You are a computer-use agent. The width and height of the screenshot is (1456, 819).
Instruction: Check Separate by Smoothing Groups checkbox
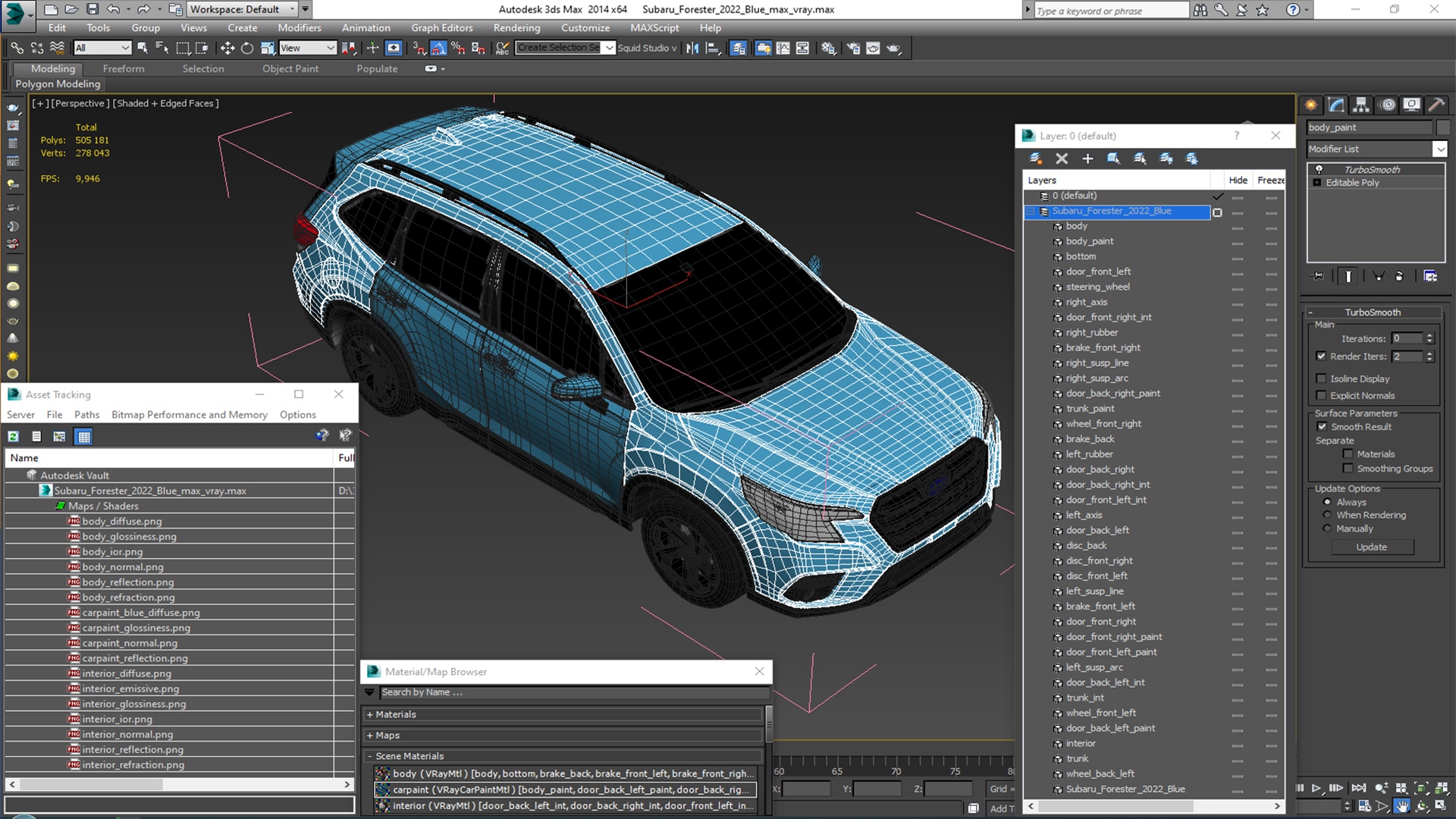tap(1348, 469)
